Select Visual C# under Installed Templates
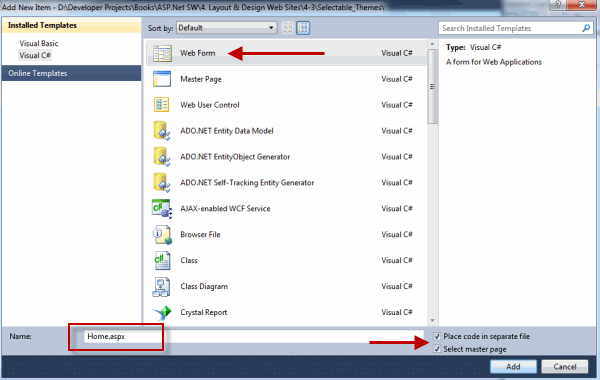This screenshot has width=600, height=380. [x=35, y=55]
